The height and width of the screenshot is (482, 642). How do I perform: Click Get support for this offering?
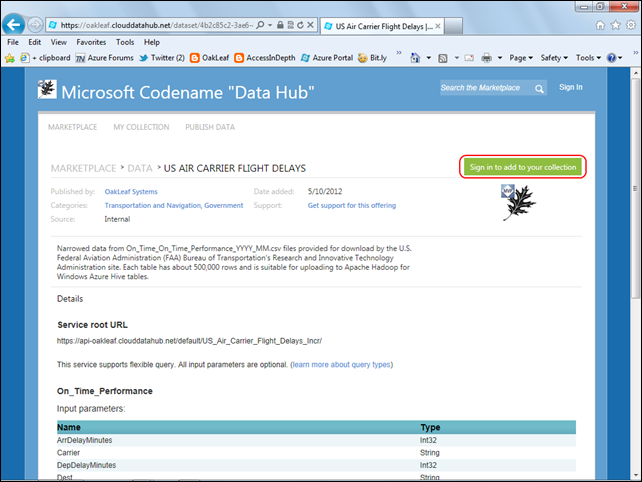click(x=352, y=206)
